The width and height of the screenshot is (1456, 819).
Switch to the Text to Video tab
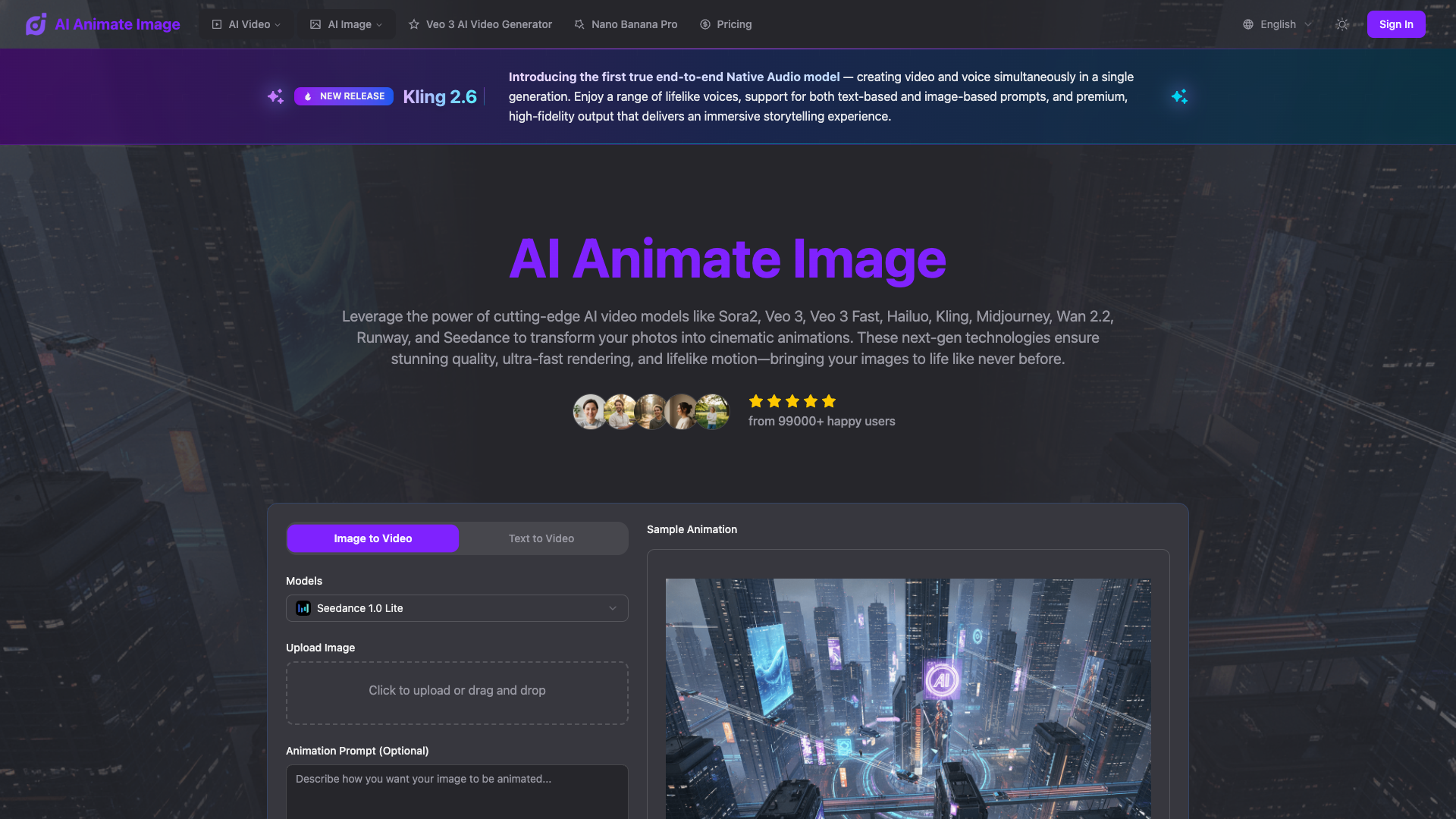pos(541,538)
